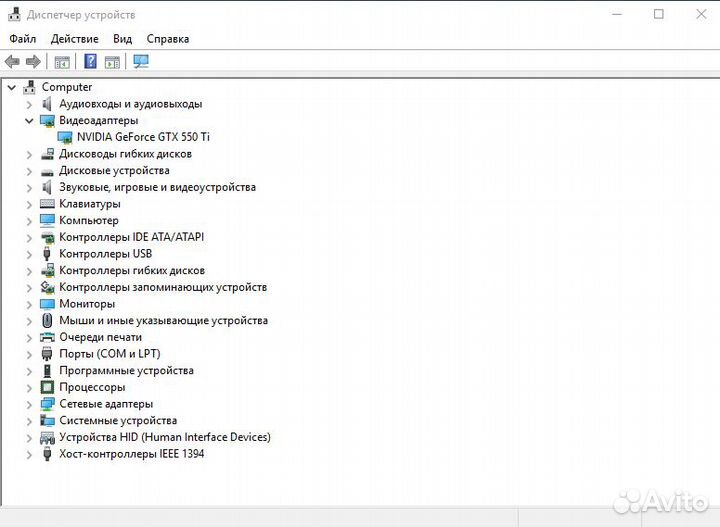720x527 pixels.
Task: Open the Вид menu
Action: pos(123,39)
